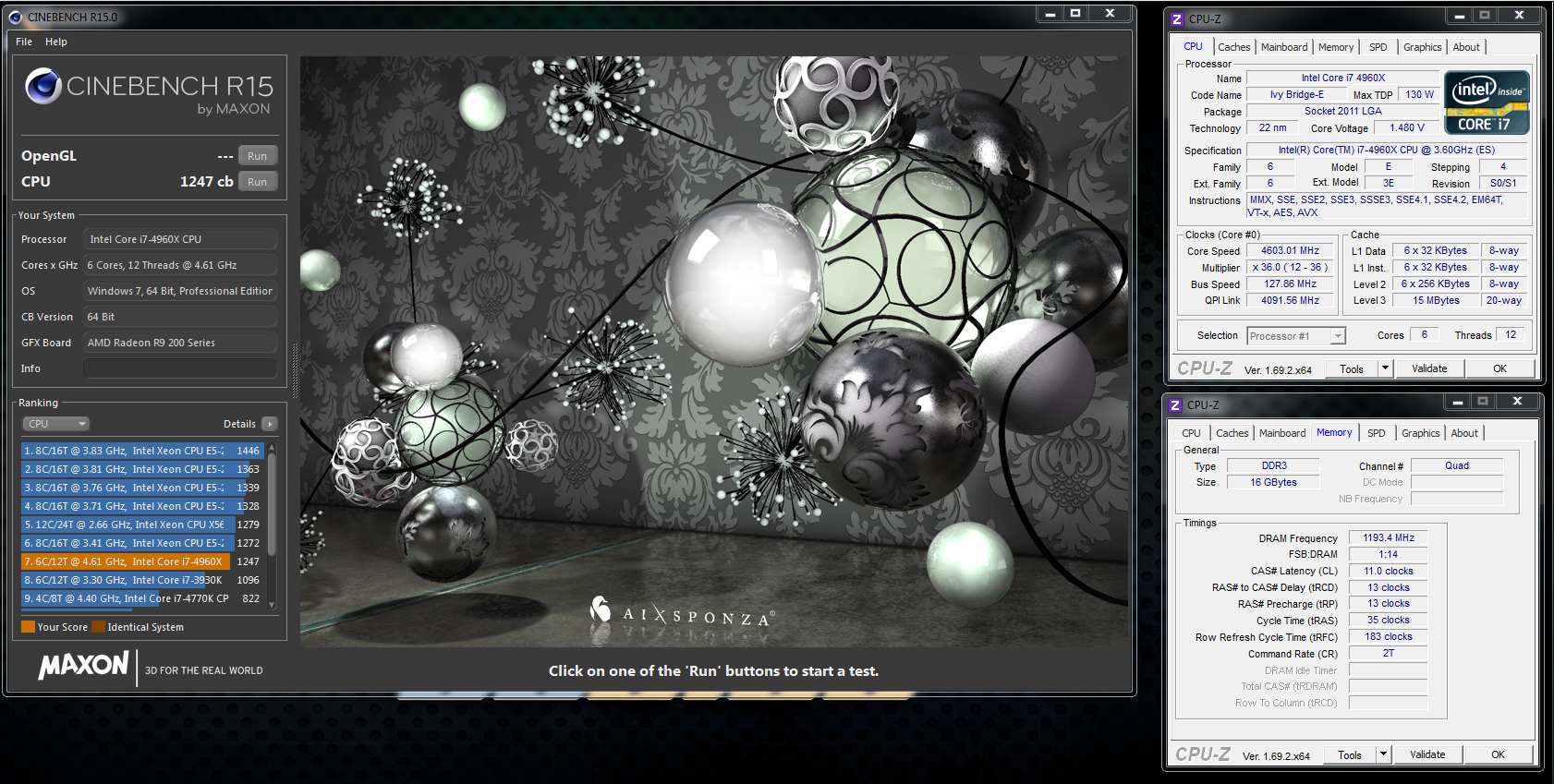
Task: Click Tools button in upper CPU-Z
Action: [1352, 368]
